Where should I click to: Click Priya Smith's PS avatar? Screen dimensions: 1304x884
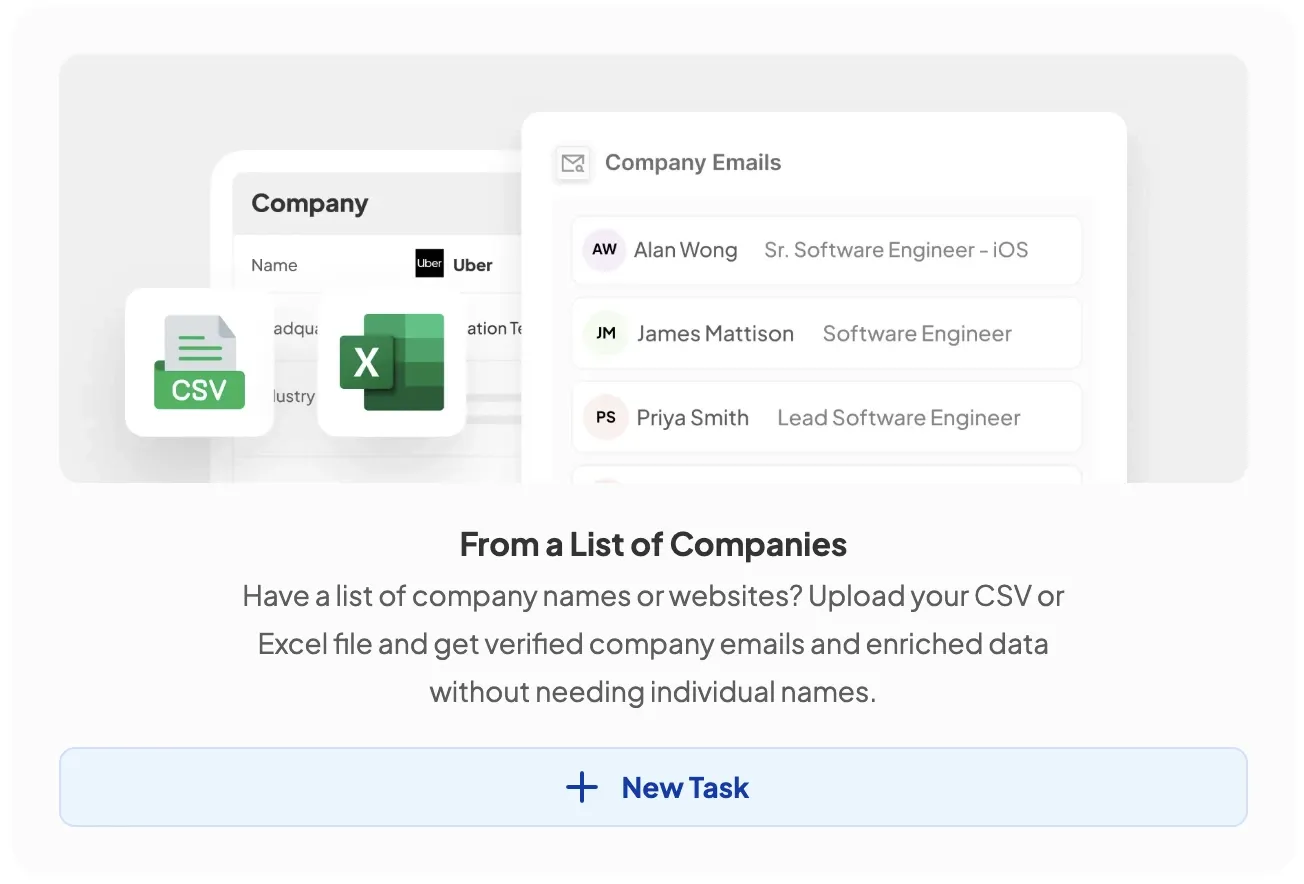pyautogui.click(x=605, y=417)
